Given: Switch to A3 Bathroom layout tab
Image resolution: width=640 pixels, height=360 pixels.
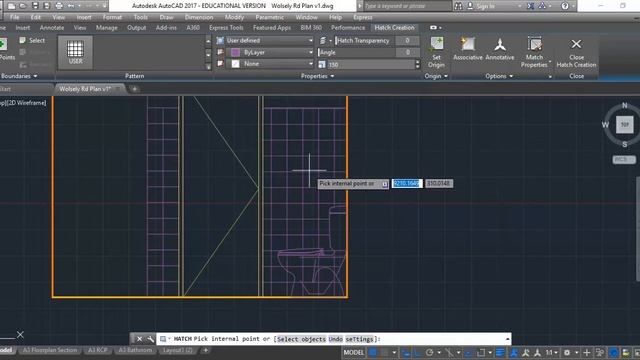Looking at the screenshot, I should click(x=135, y=350).
